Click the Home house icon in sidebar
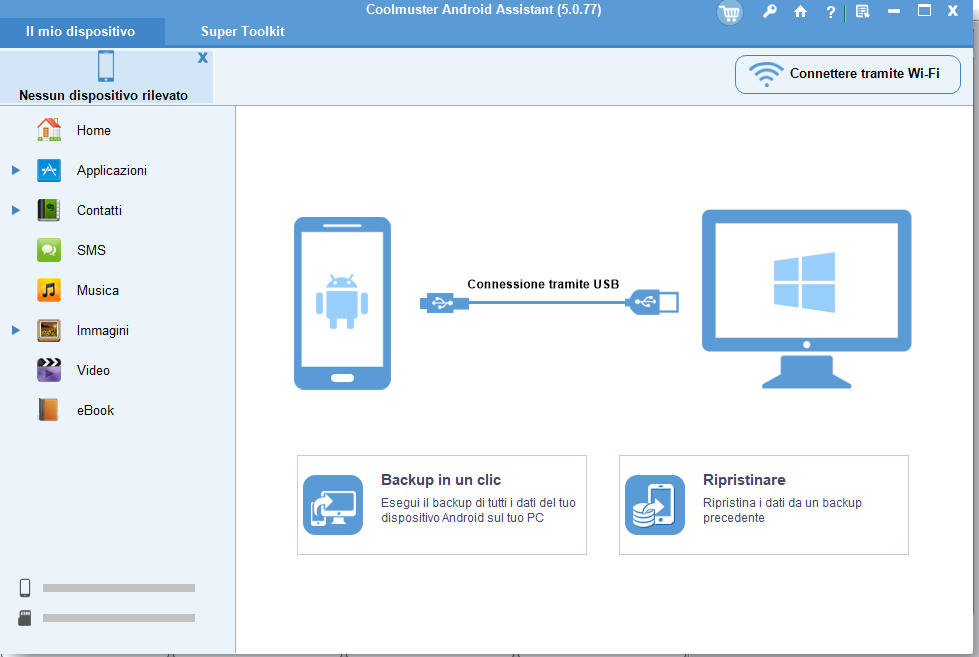 (x=49, y=130)
